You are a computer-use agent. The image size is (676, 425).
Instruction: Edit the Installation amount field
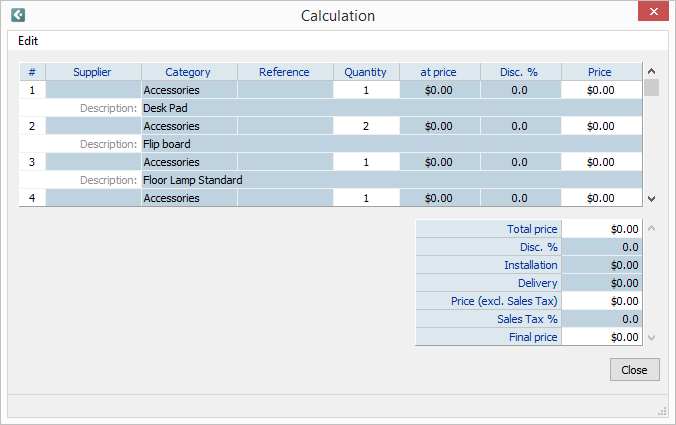[x=601, y=265]
